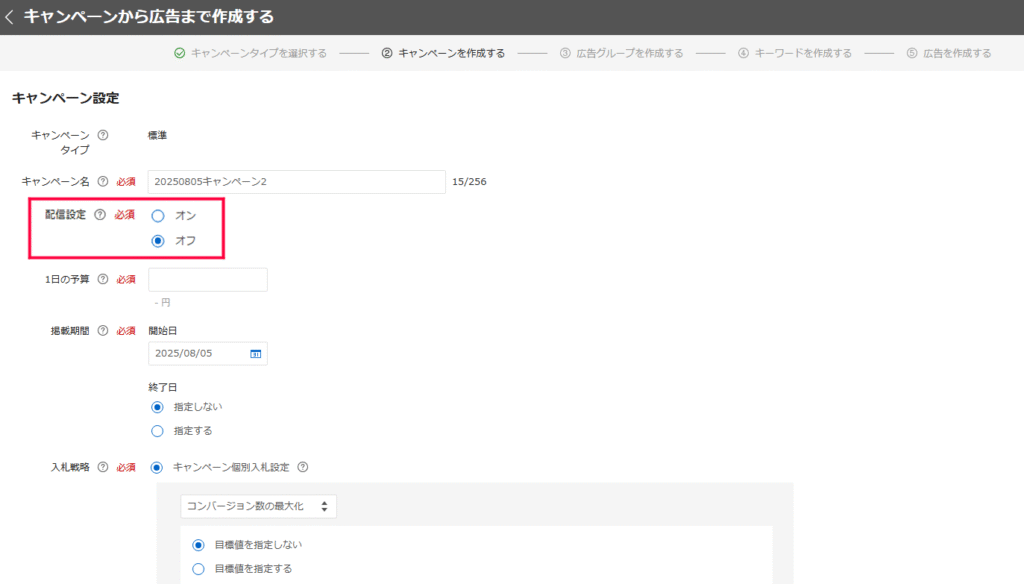
Task: Select 指定する for end date
Action: (157, 431)
